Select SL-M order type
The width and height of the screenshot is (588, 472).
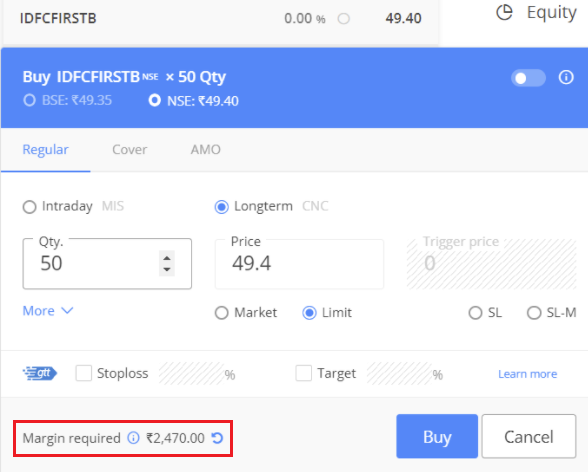534,313
